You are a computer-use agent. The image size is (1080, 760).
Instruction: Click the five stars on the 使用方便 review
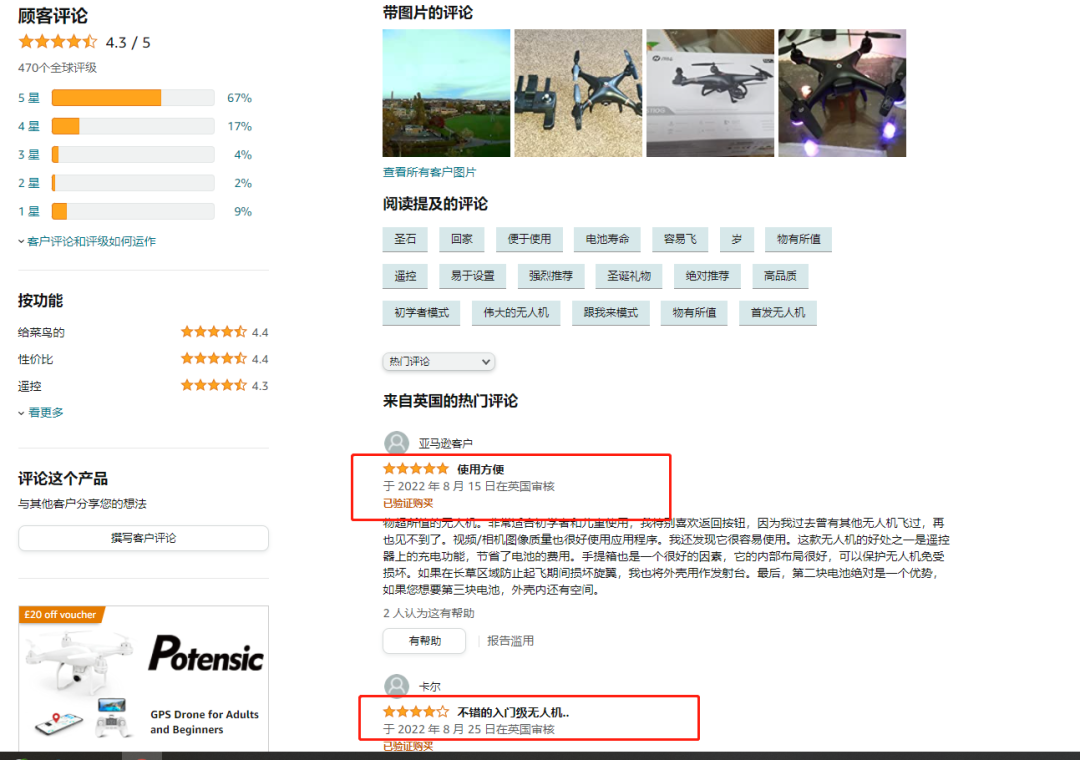[416, 467]
